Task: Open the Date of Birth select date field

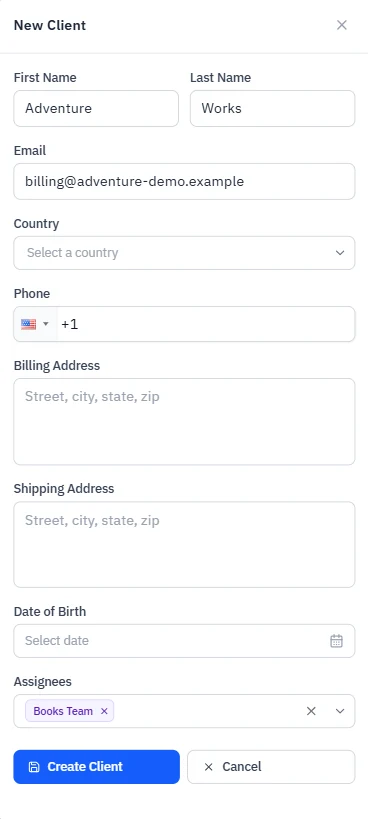Action: [184, 641]
